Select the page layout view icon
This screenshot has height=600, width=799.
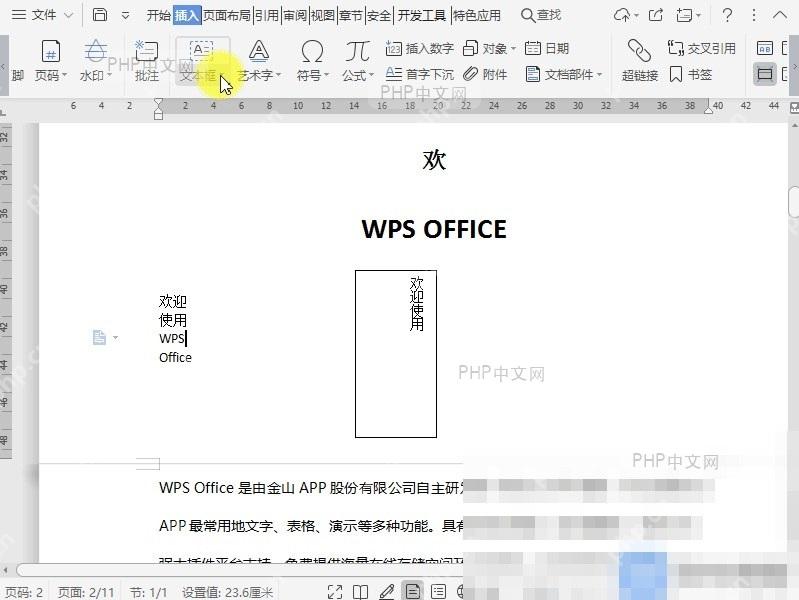[x=413, y=592]
